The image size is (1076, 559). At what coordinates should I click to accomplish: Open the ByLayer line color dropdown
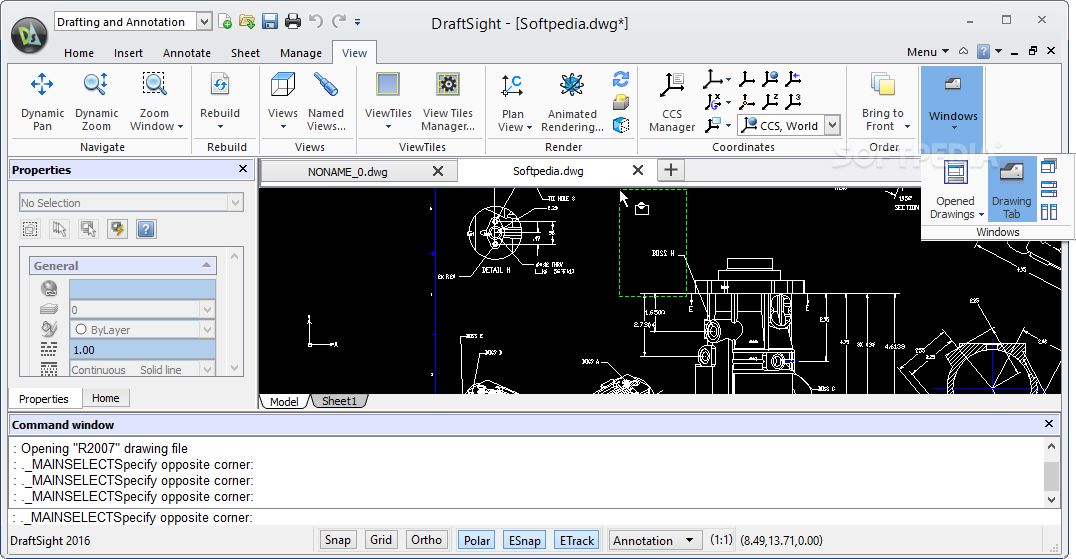point(207,330)
